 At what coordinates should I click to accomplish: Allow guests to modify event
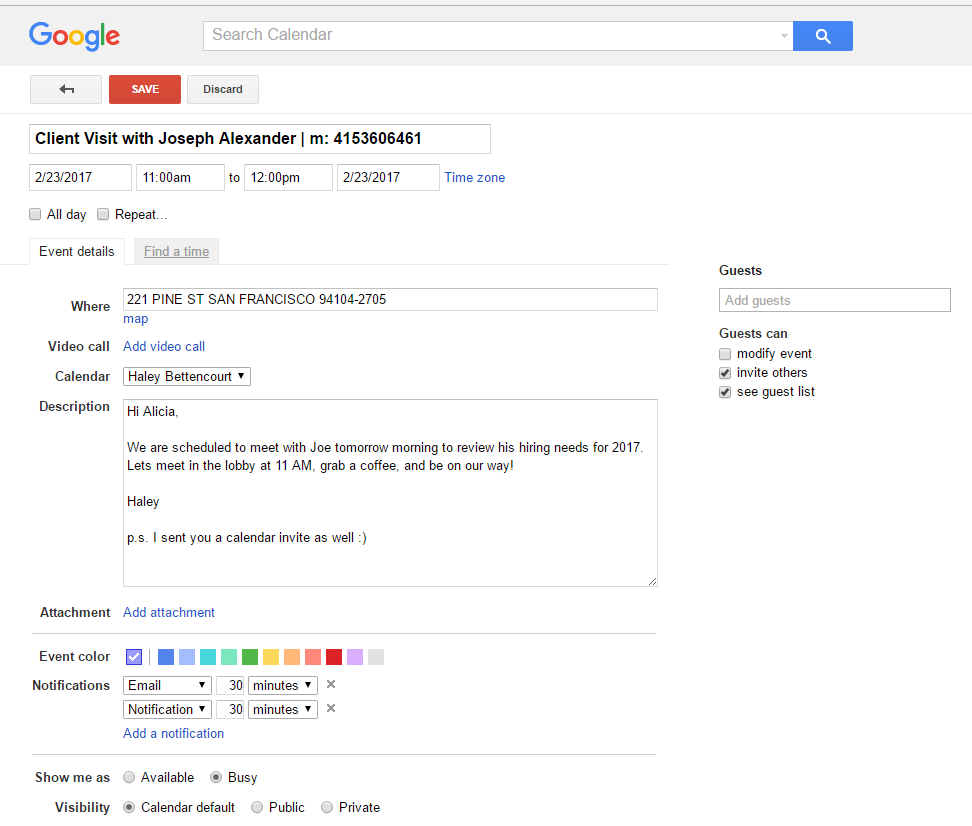[x=725, y=354]
